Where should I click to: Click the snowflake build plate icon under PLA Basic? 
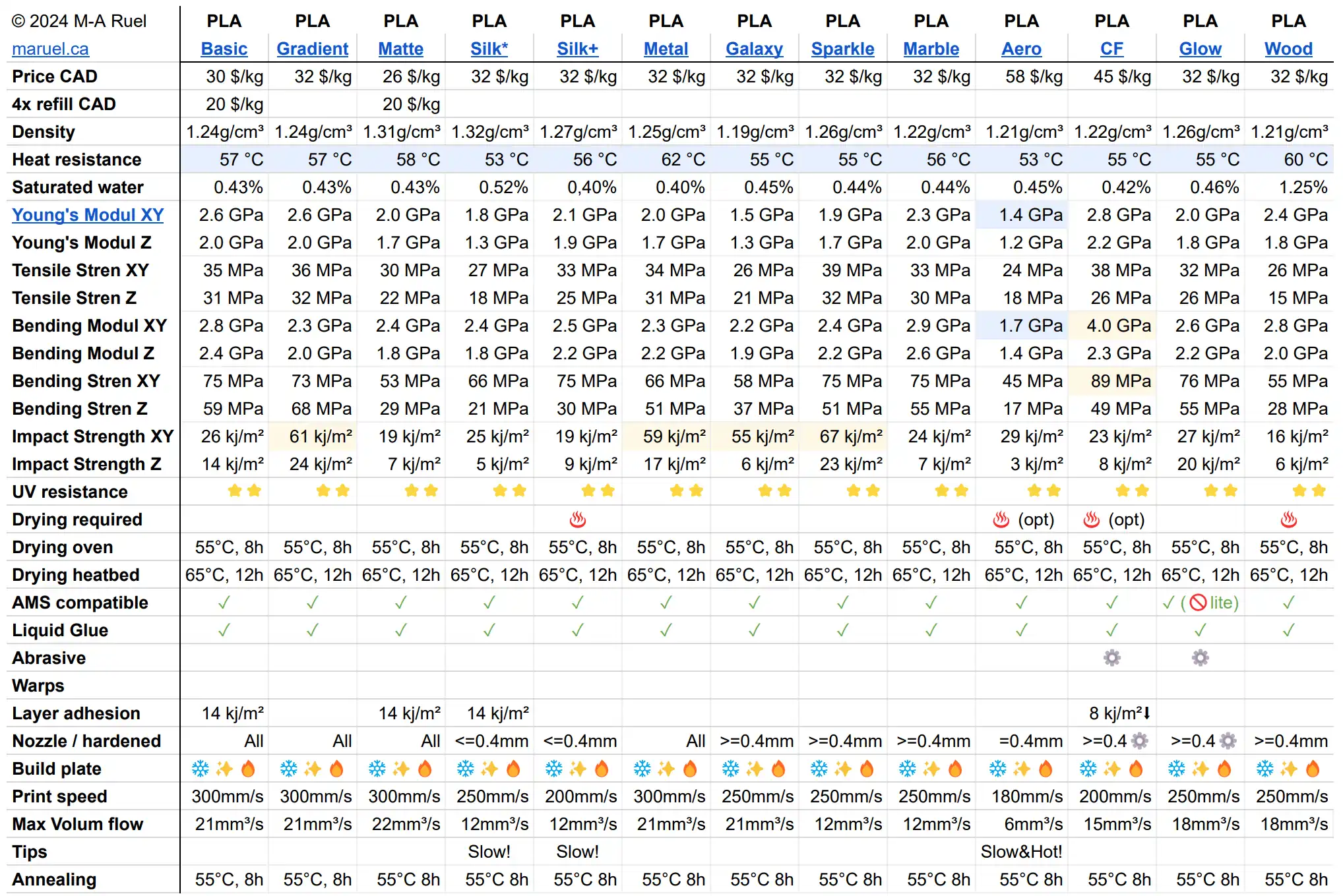click(200, 769)
